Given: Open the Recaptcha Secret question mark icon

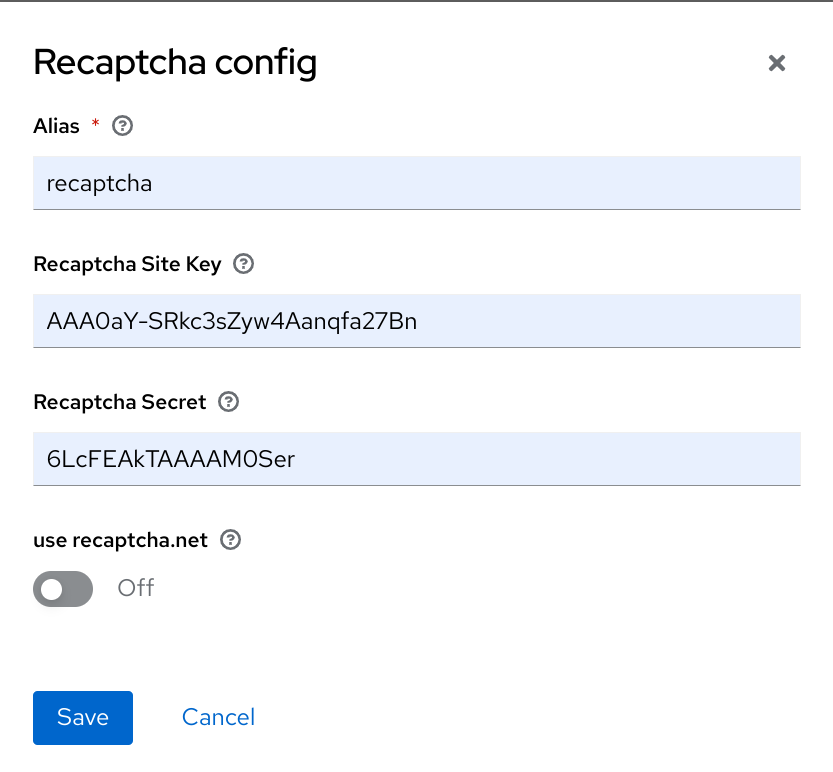Looking at the screenshot, I should (228, 402).
